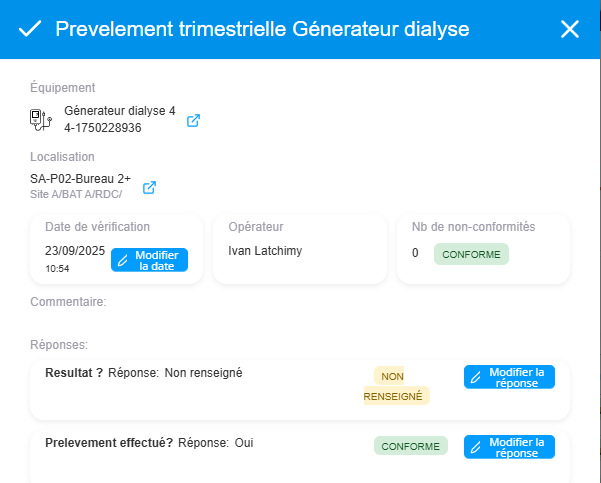The height and width of the screenshot is (483, 601).
Task: Modify the Prelevement effectué response
Action: (509, 447)
